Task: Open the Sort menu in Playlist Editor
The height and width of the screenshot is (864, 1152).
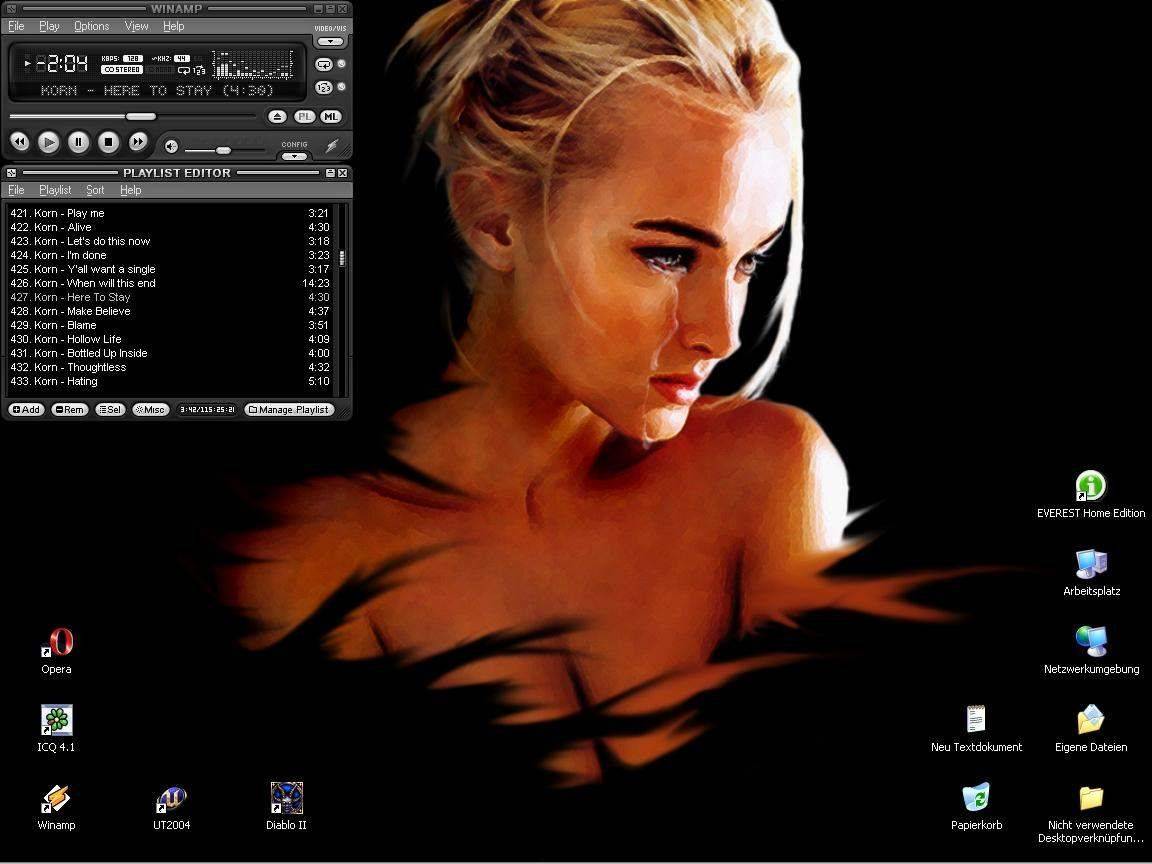Action: (x=96, y=190)
